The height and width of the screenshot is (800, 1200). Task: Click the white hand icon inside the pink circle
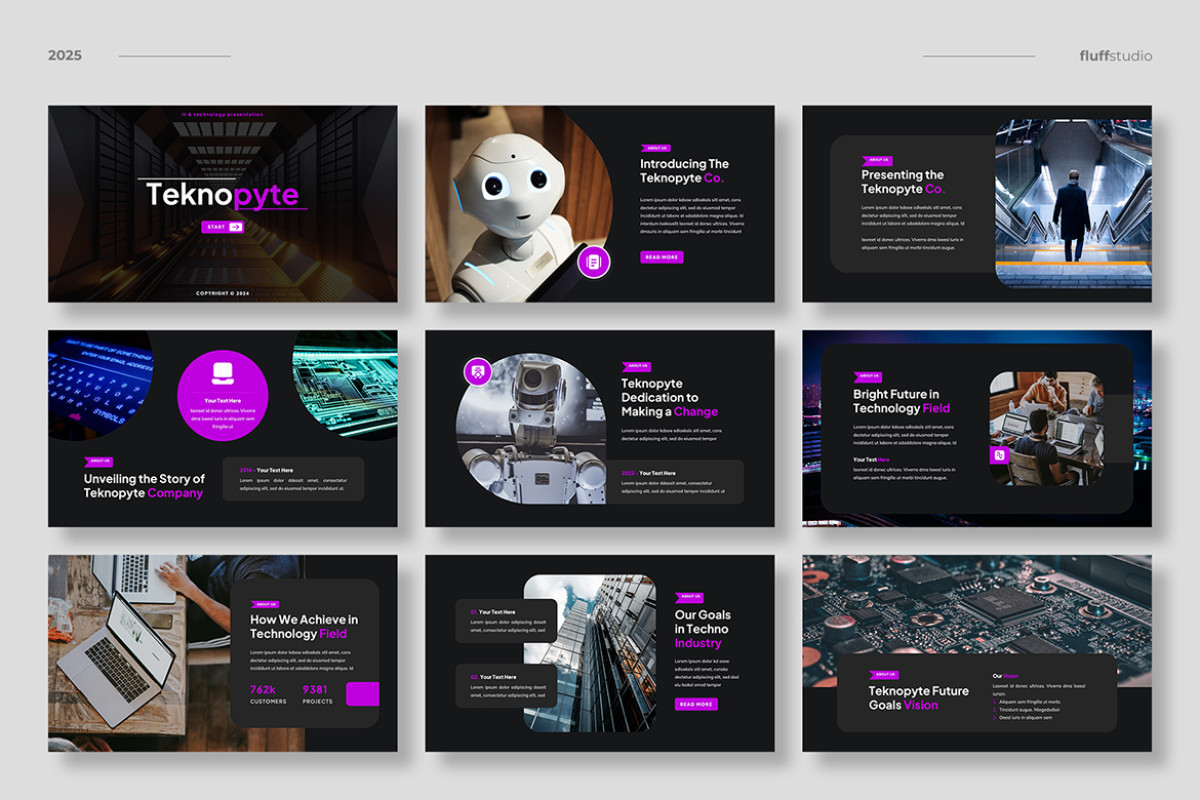222,375
